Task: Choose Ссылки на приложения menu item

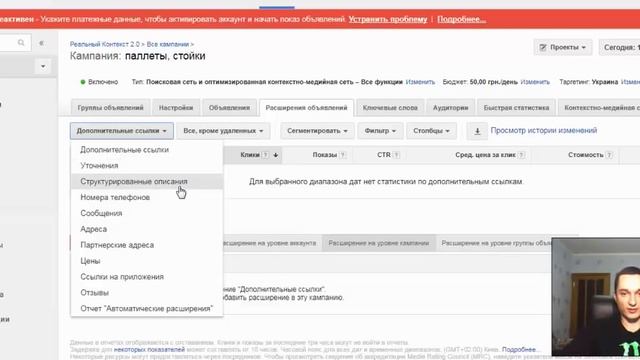Action: (x=147, y=277)
